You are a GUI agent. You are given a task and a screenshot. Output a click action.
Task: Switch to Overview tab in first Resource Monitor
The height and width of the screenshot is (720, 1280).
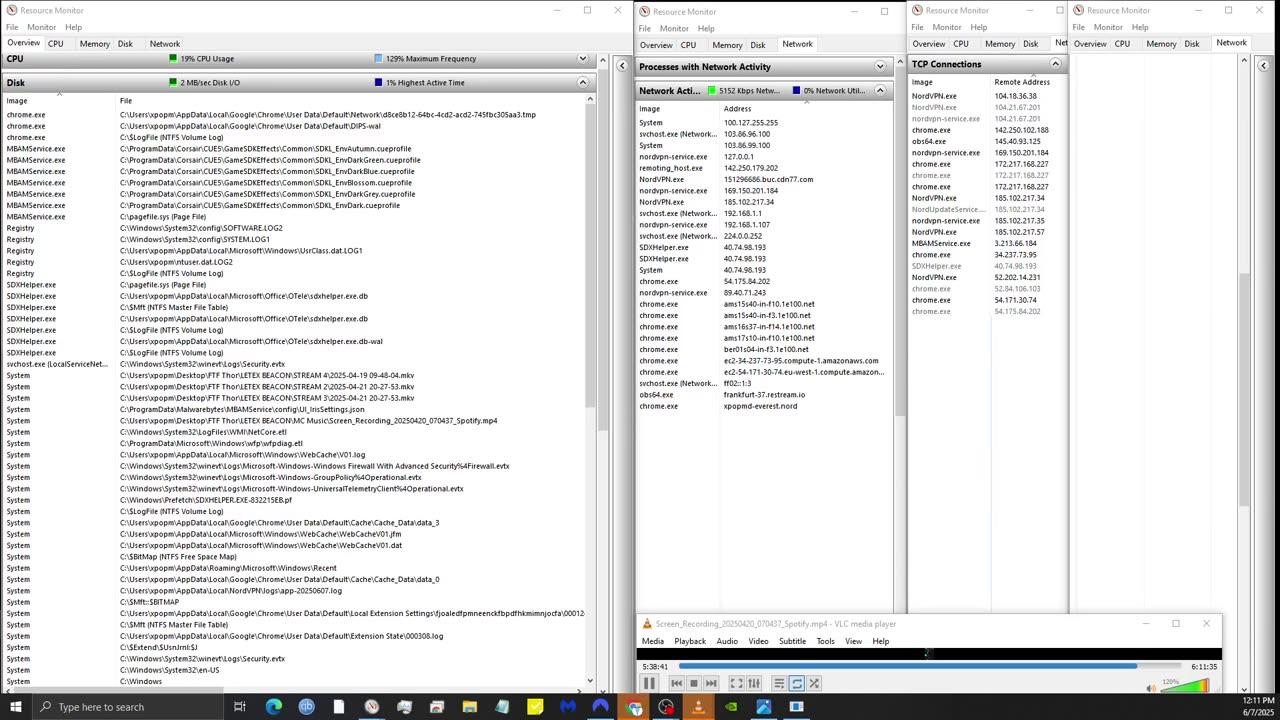pyautogui.click(x=23, y=43)
